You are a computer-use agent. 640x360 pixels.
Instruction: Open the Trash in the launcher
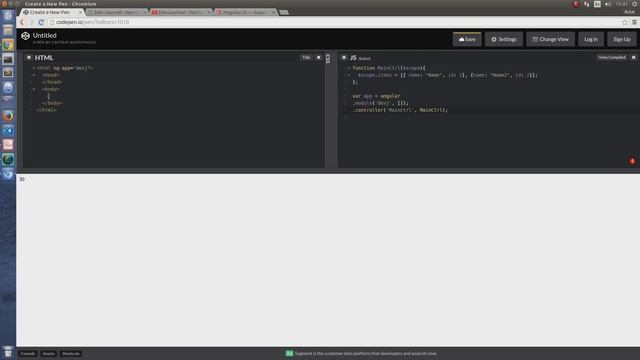point(8,351)
